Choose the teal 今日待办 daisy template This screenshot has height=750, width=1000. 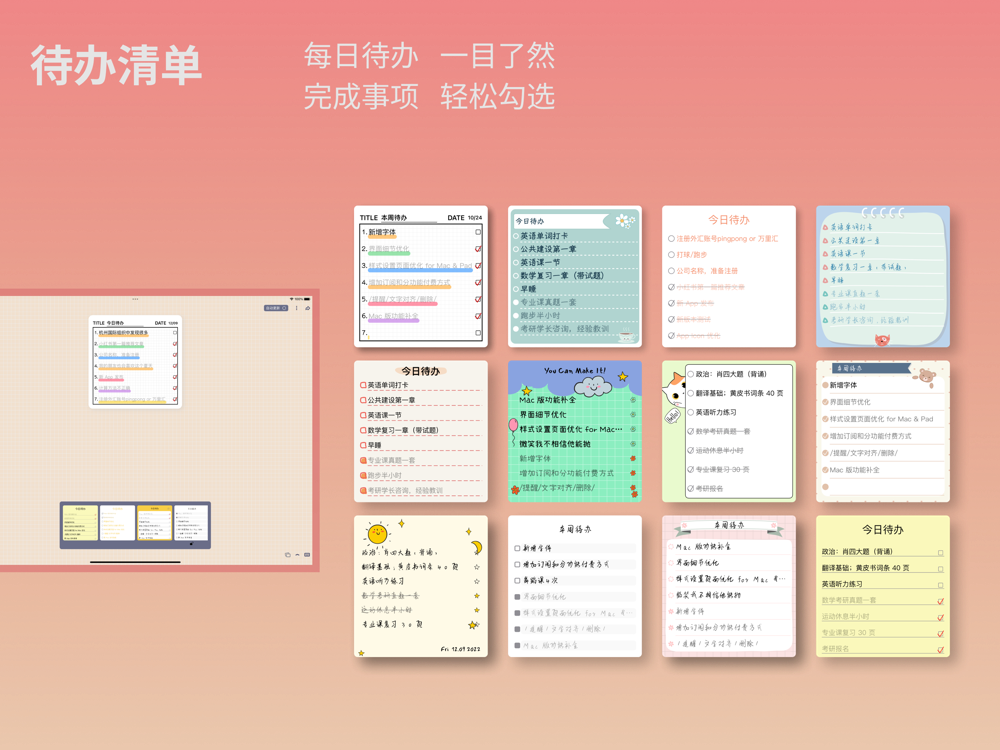tap(575, 276)
